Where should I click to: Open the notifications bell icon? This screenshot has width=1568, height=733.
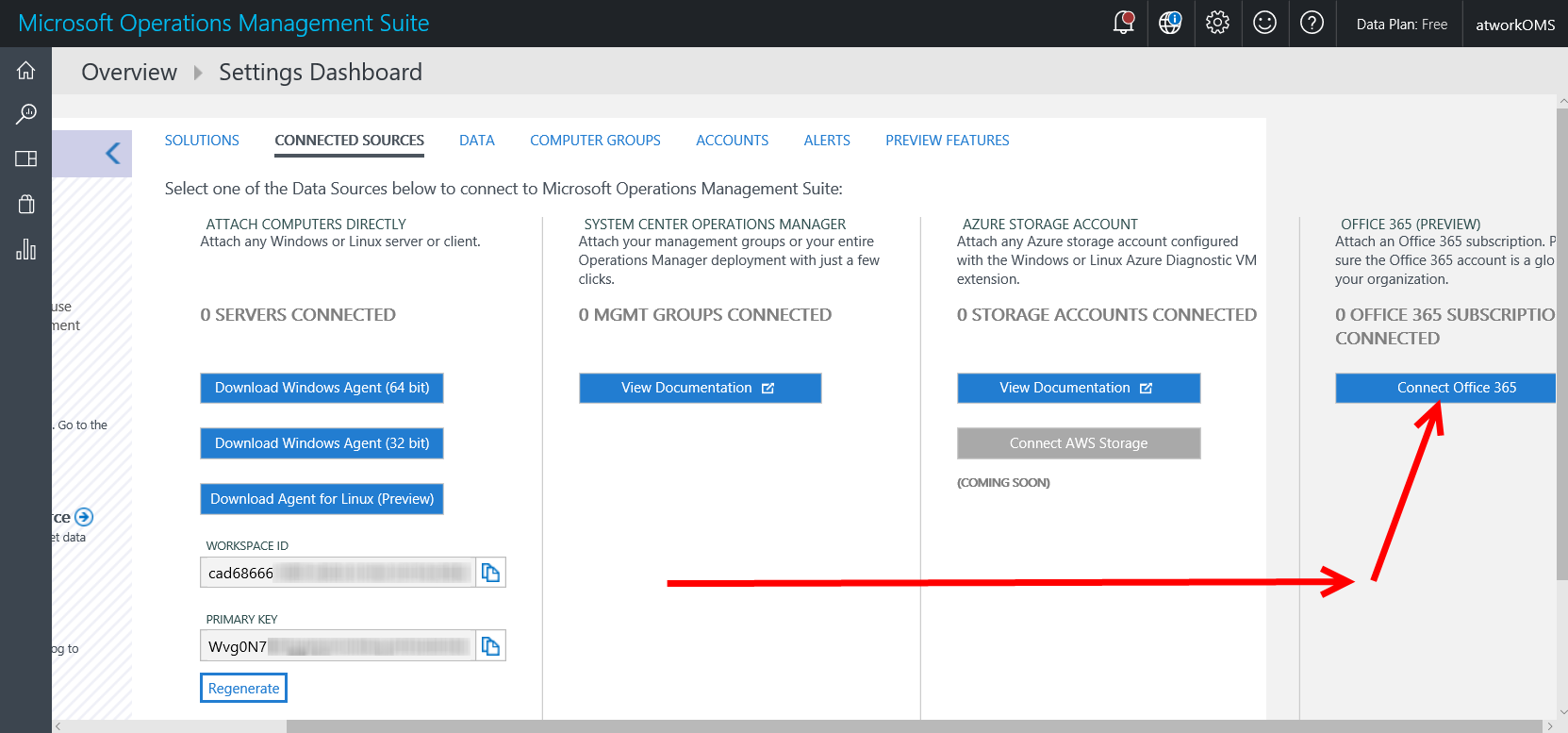click(1123, 23)
